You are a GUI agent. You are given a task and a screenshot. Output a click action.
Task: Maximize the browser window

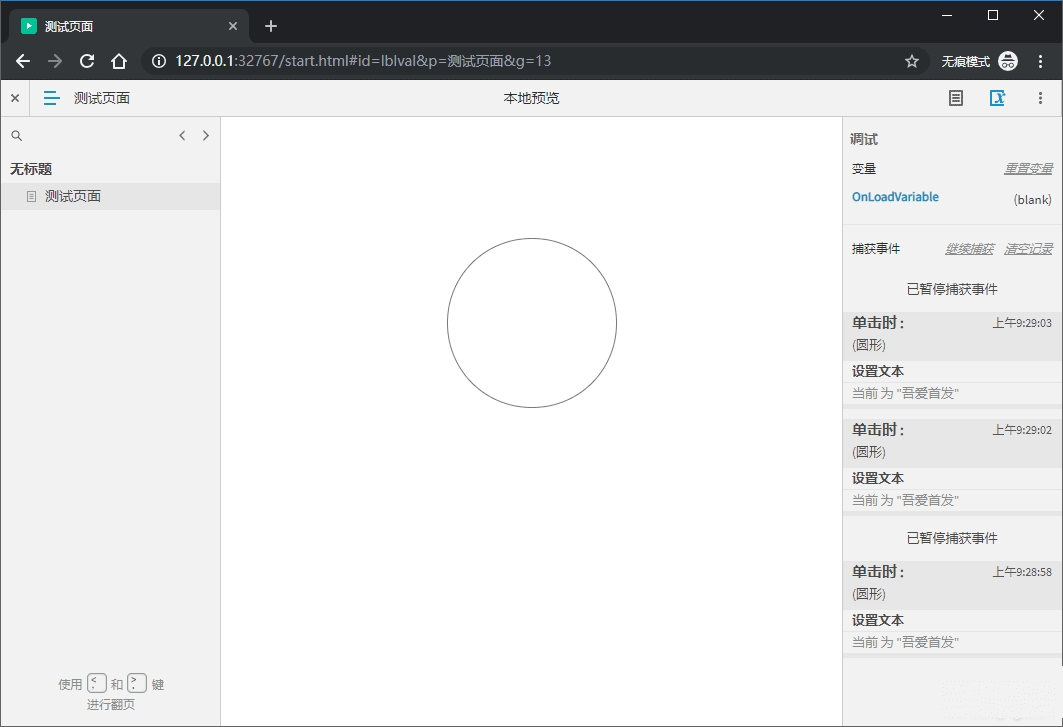[993, 15]
